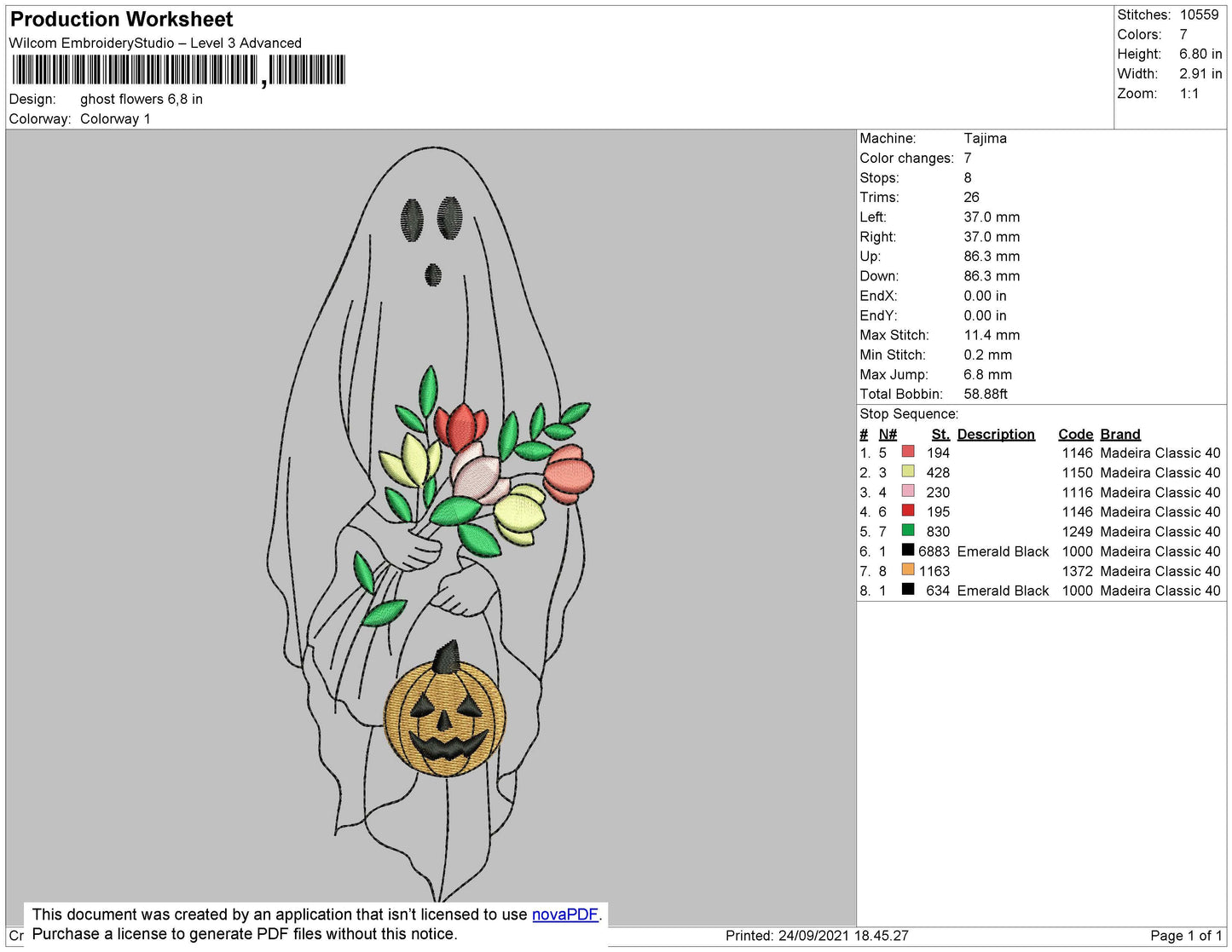This screenshot has height=952, width=1232.
Task: Click the zoom value '1:1'
Action: (x=1189, y=94)
